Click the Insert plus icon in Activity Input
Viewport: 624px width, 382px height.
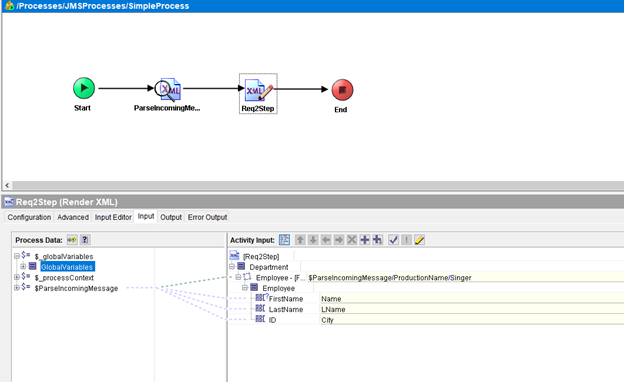[365, 240]
